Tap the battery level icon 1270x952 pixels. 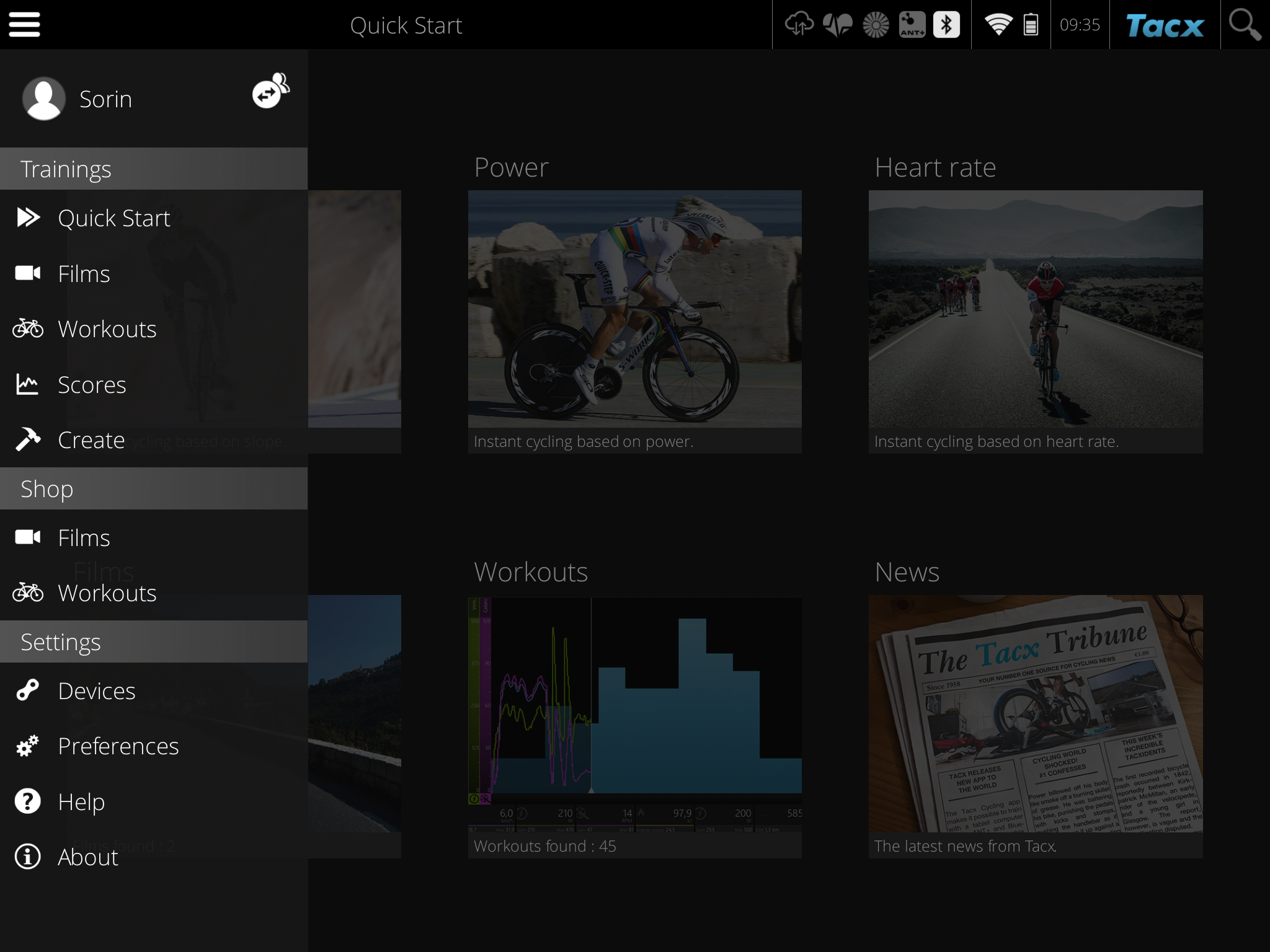pyautogui.click(x=1031, y=25)
